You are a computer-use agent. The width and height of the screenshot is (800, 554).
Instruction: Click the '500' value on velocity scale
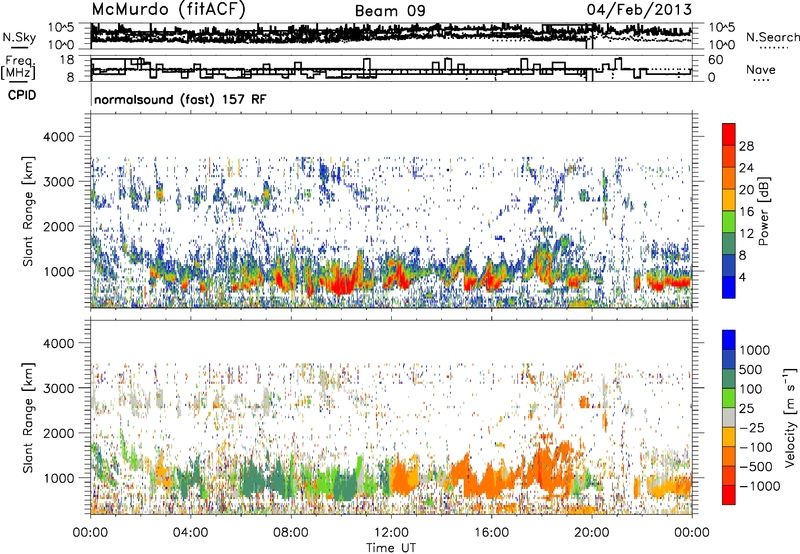[x=751, y=370]
